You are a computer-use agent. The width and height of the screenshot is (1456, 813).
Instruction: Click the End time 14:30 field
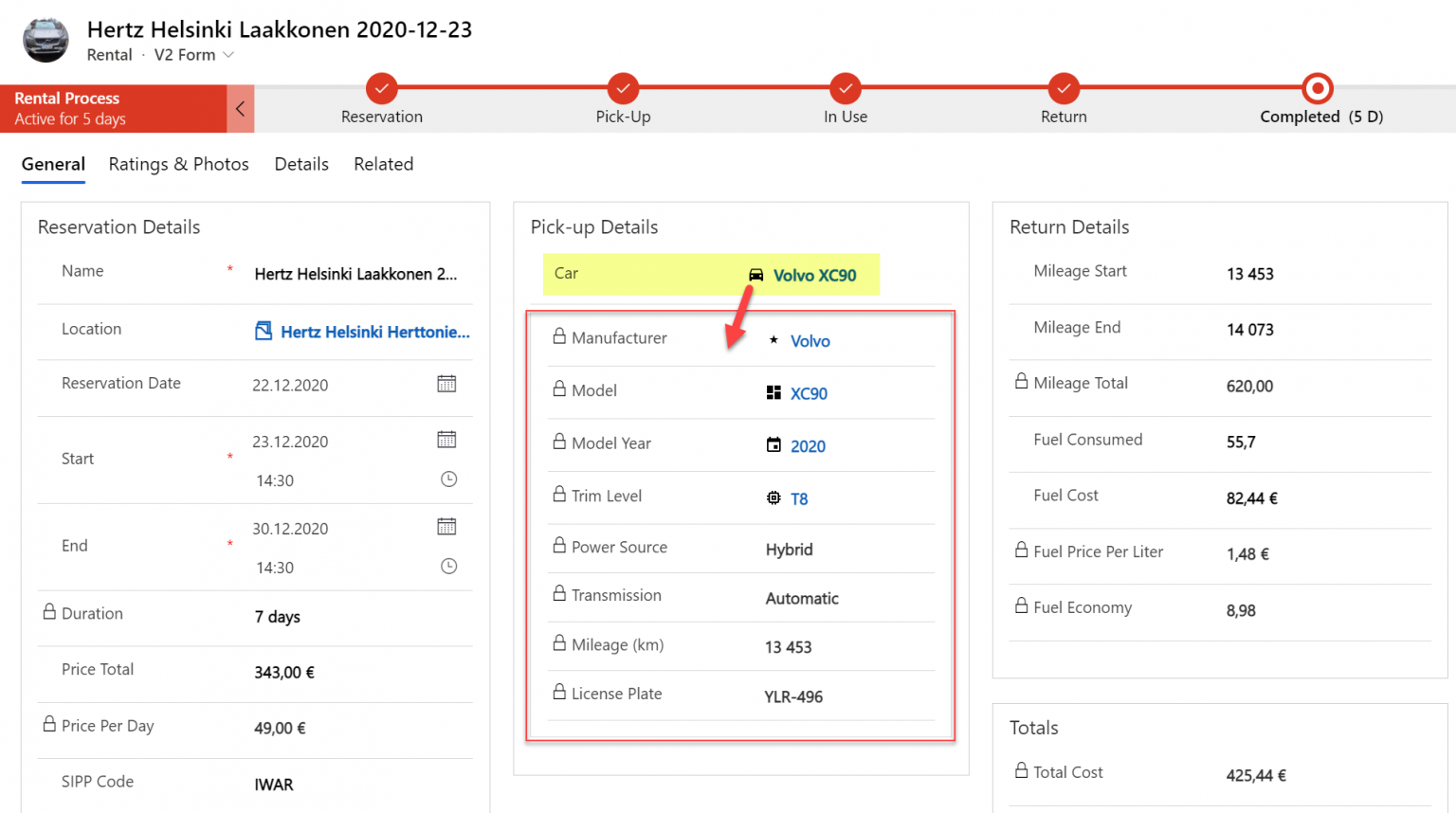[x=275, y=568]
